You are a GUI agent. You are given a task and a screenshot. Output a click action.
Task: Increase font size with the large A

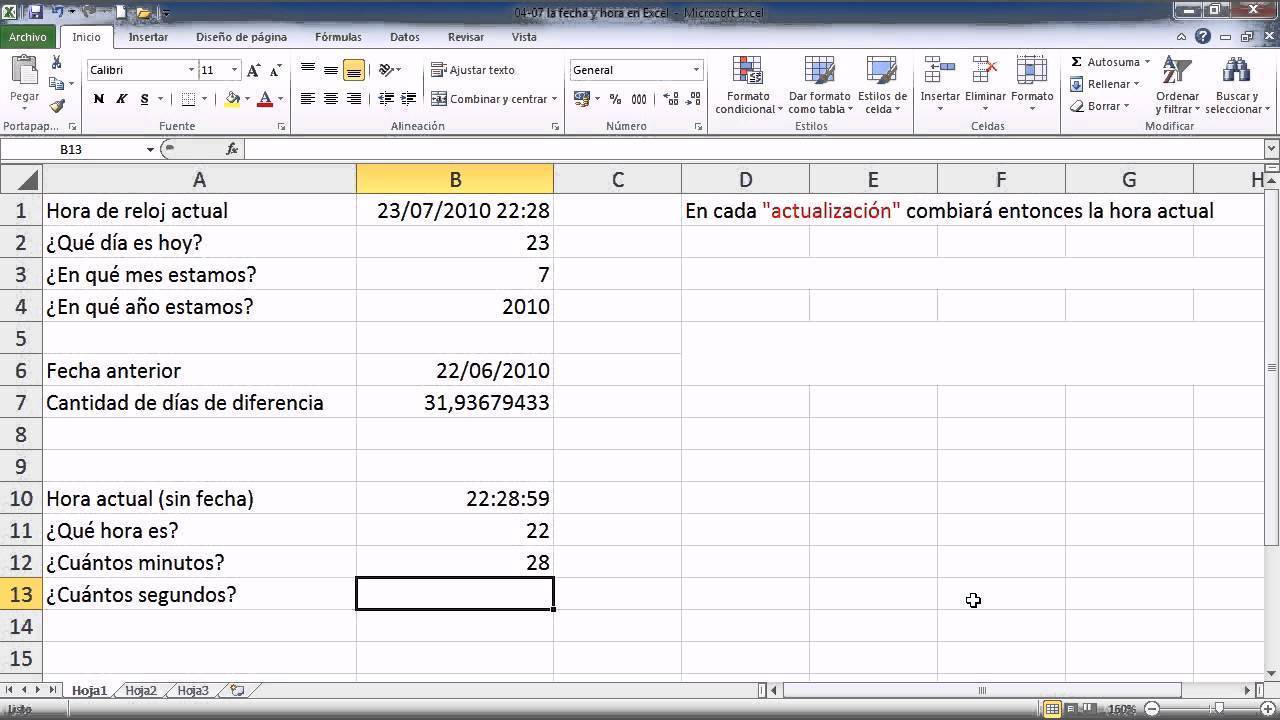(x=254, y=70)
